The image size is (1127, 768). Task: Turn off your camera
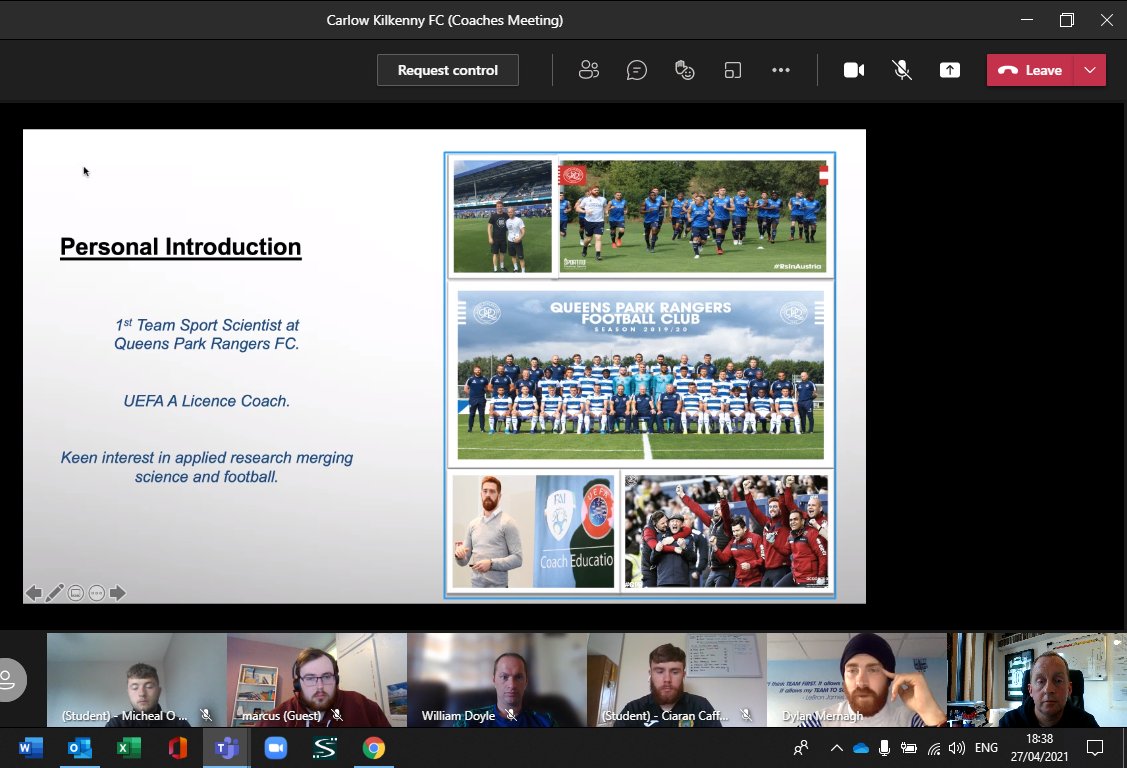pyautogui.click(x=853, y=70)
